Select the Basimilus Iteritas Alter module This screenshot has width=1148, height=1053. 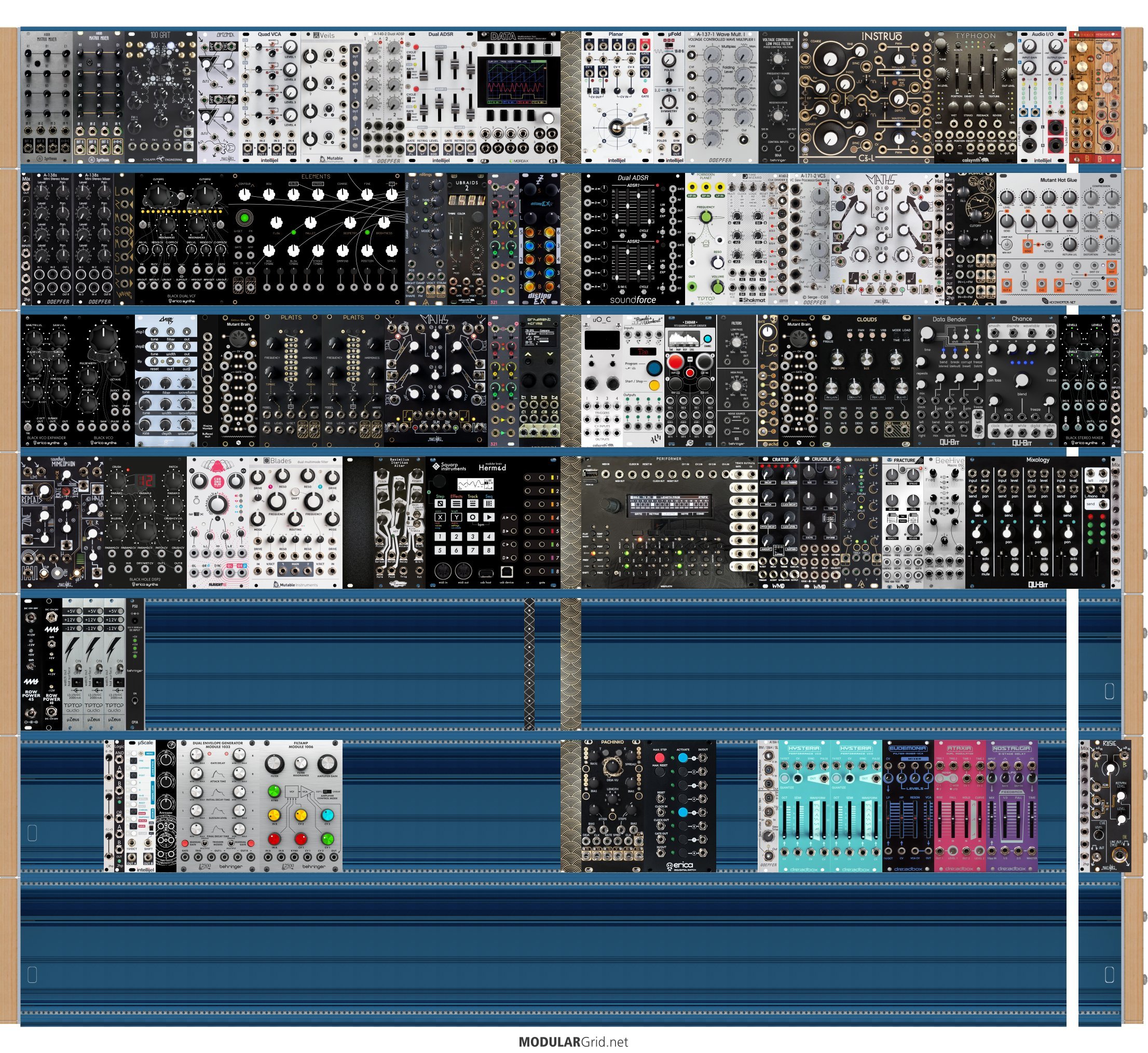(x=399, y=522)
